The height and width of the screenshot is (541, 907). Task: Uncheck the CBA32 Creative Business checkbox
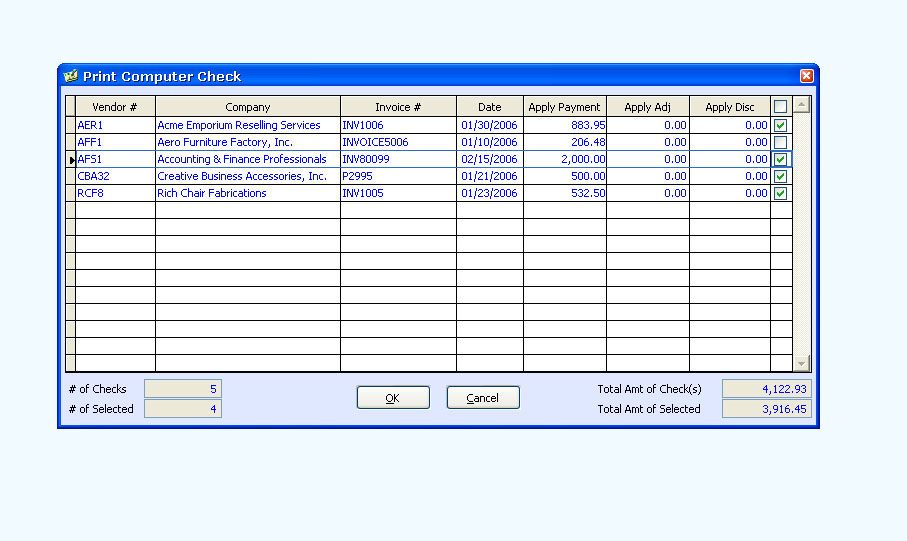tap(780, 177)
